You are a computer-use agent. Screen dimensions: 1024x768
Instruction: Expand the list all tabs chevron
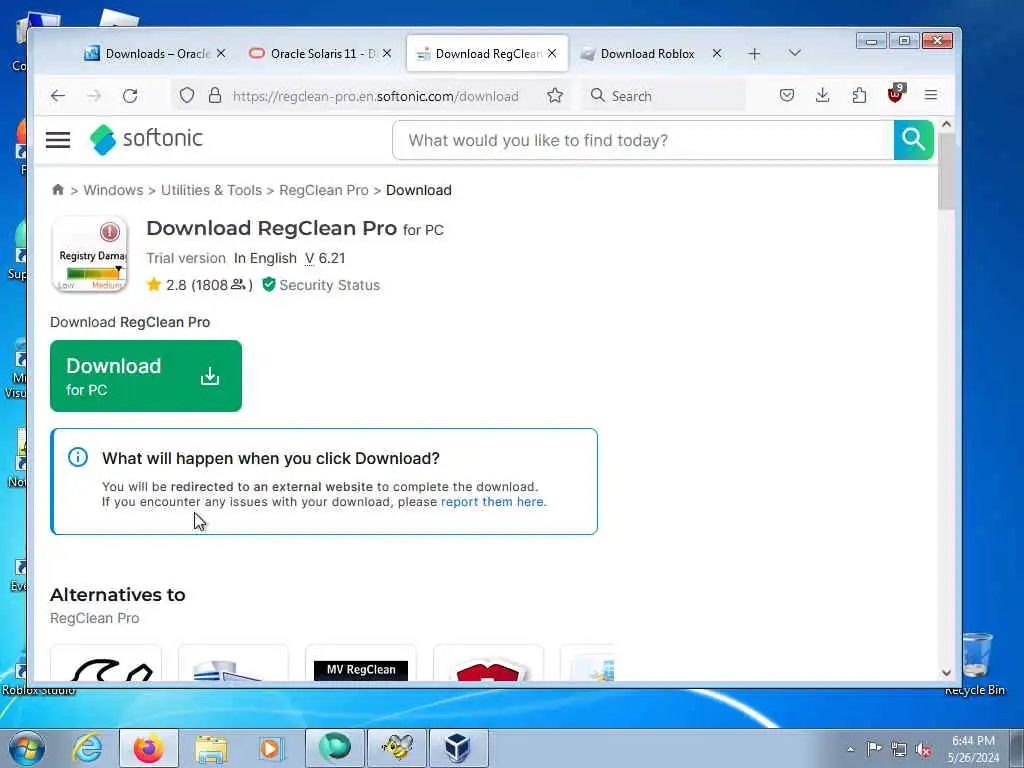(x=795, y=53)
